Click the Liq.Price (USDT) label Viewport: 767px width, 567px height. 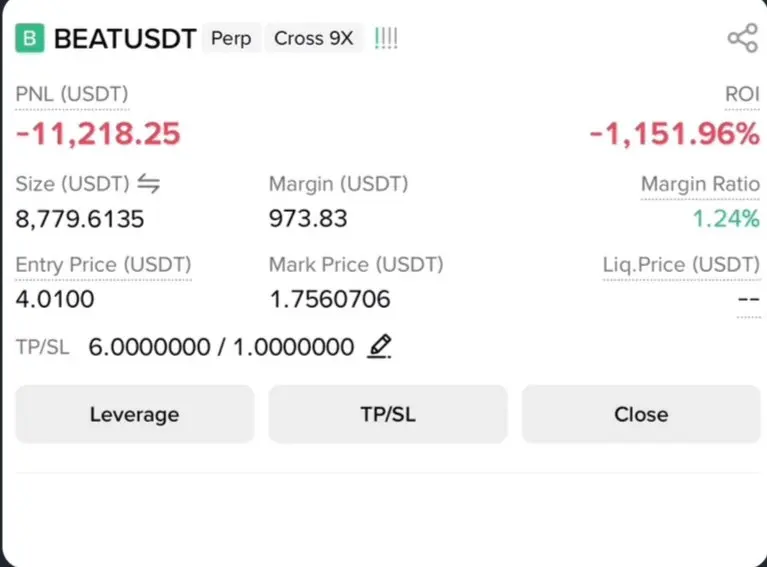681,265
